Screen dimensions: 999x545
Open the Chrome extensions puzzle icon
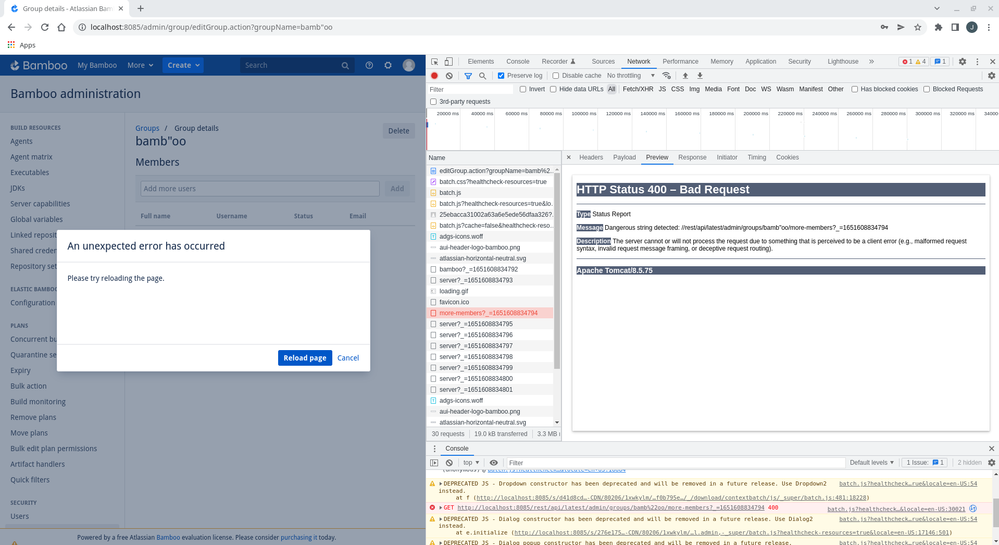(x=938, y=27)
